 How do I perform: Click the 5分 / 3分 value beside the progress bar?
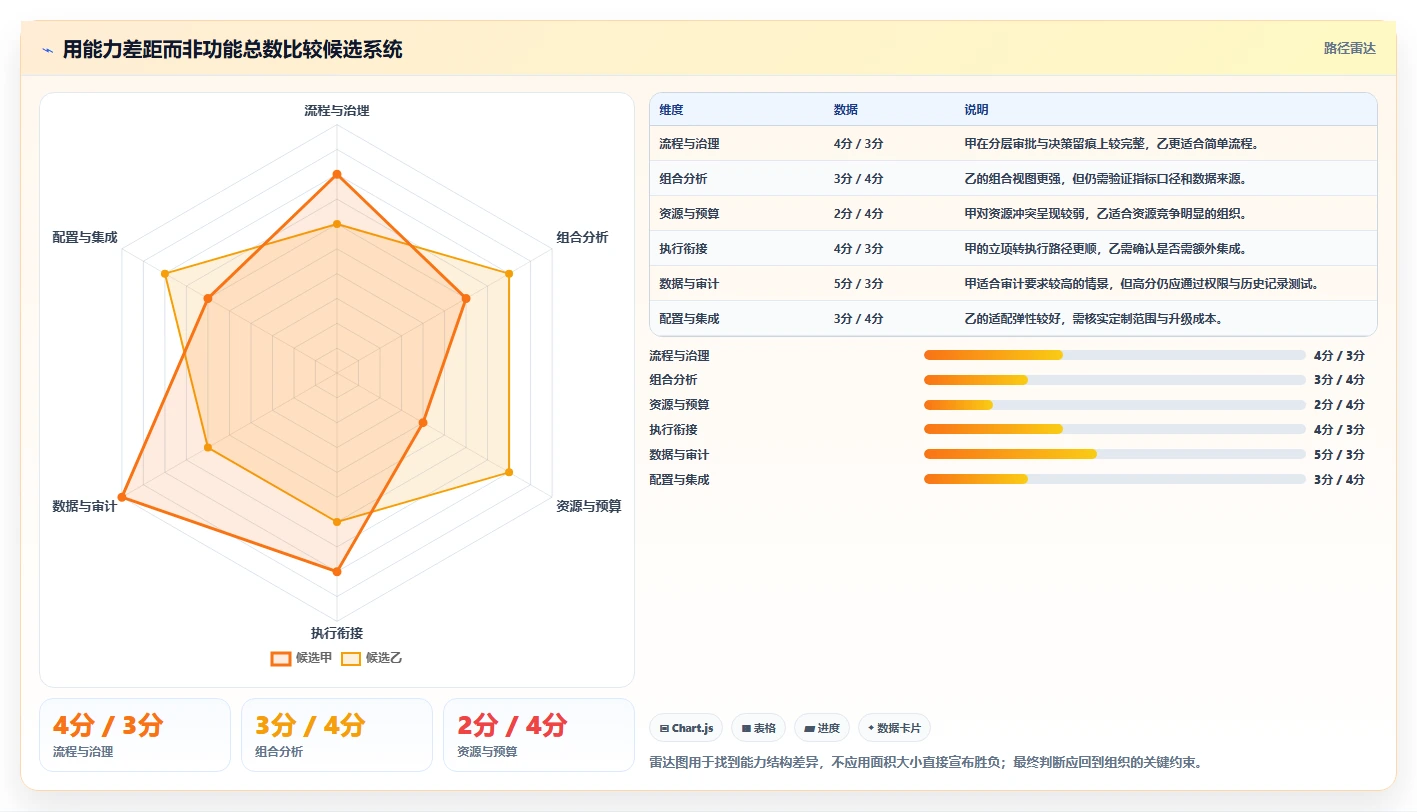1339,454
